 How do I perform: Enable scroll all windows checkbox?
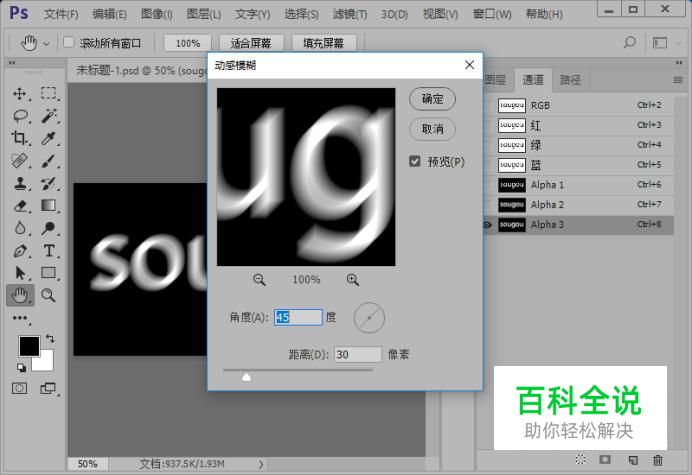(x=68, y=42)
